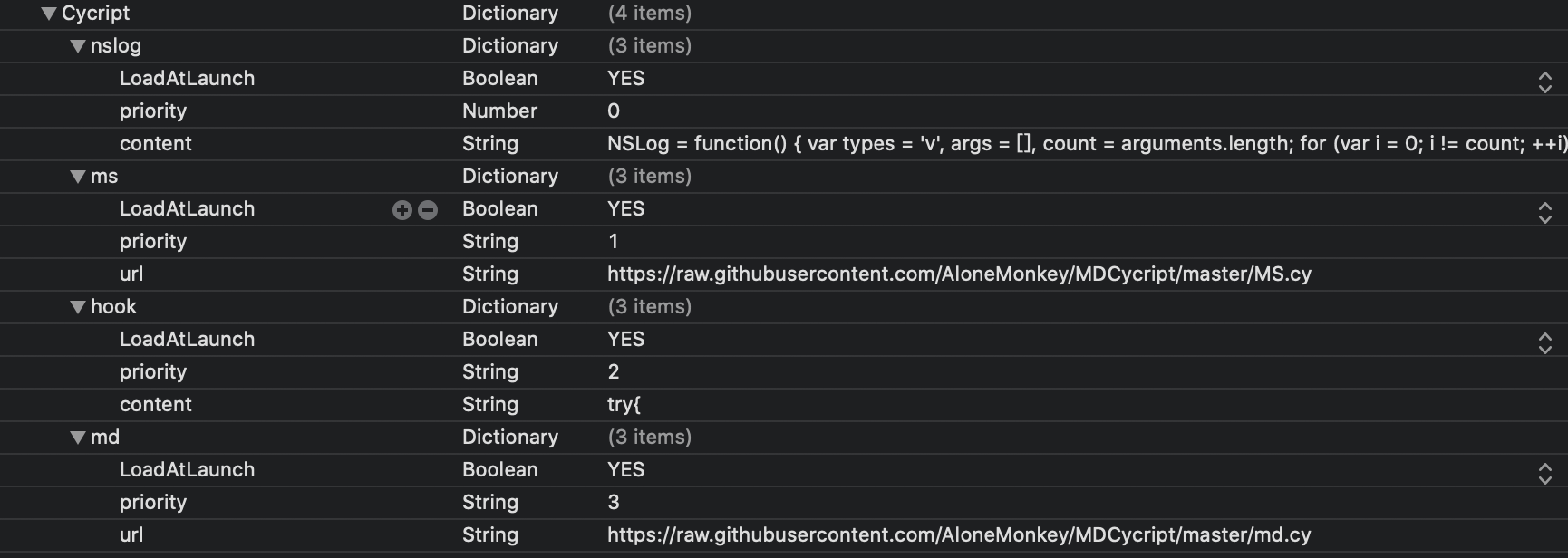Add a row after ms LoadAtLaunch
Image resolution: width=1568 pixels, height=558 pixels.
pos(402,210)
